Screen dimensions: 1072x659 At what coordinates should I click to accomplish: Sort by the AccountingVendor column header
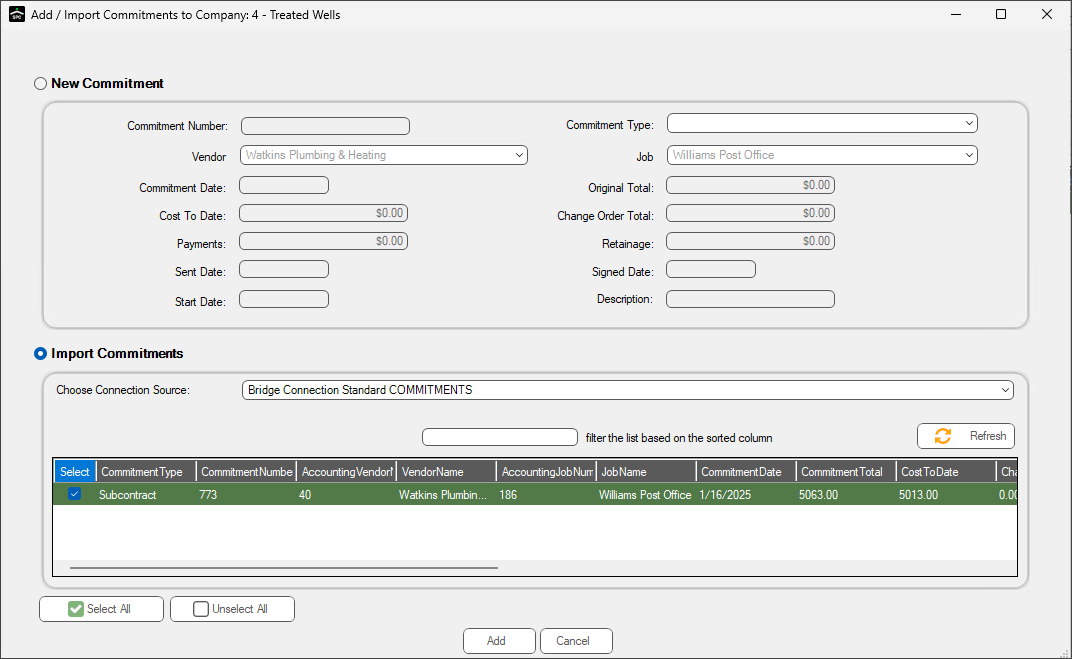pyautogui.click(x=346, y=472)
